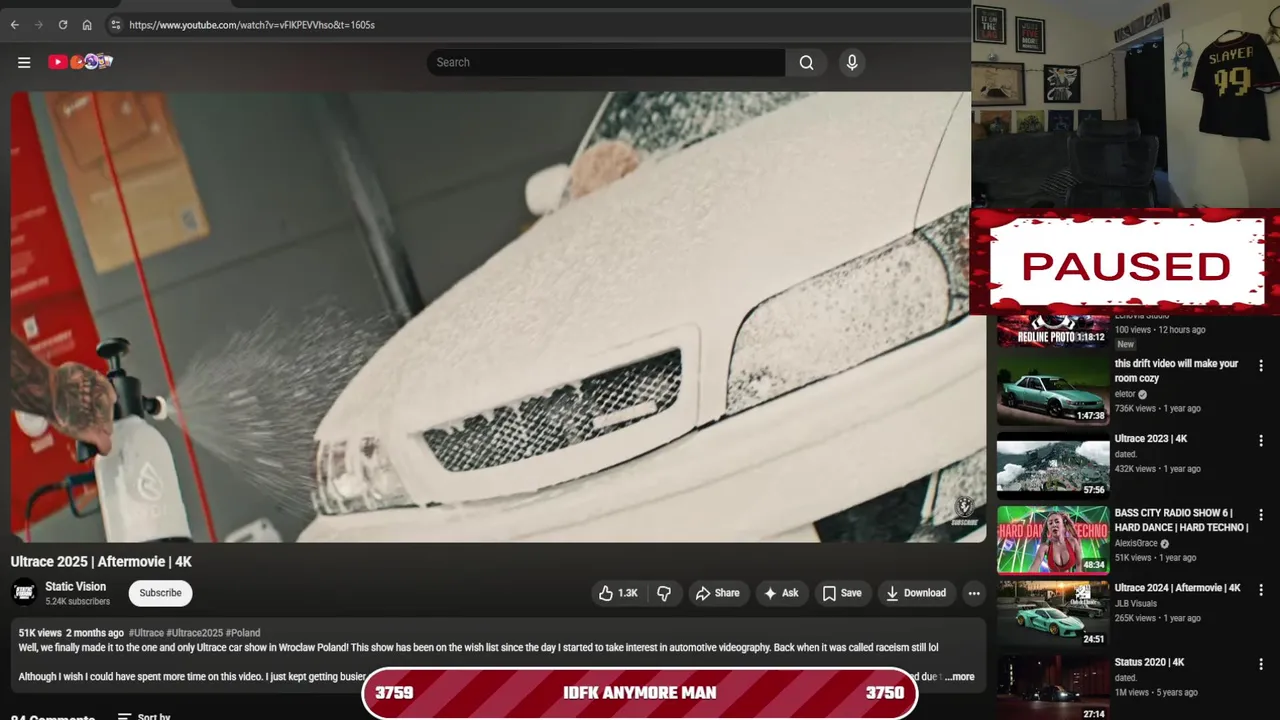Open options menu for Bass City Radio
This screenshot has height=720, width=1280.
click(x=1261, y=515)
